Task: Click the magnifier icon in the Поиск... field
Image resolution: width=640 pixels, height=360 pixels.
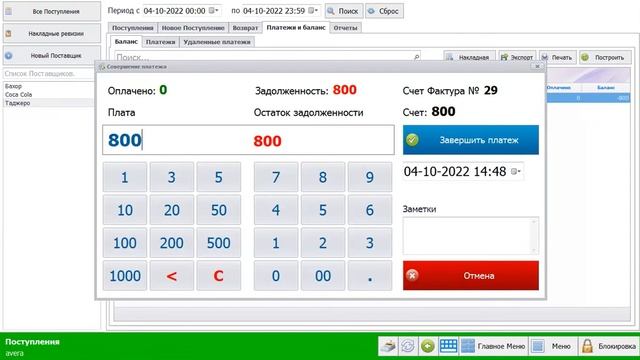Action: [416, 57]
